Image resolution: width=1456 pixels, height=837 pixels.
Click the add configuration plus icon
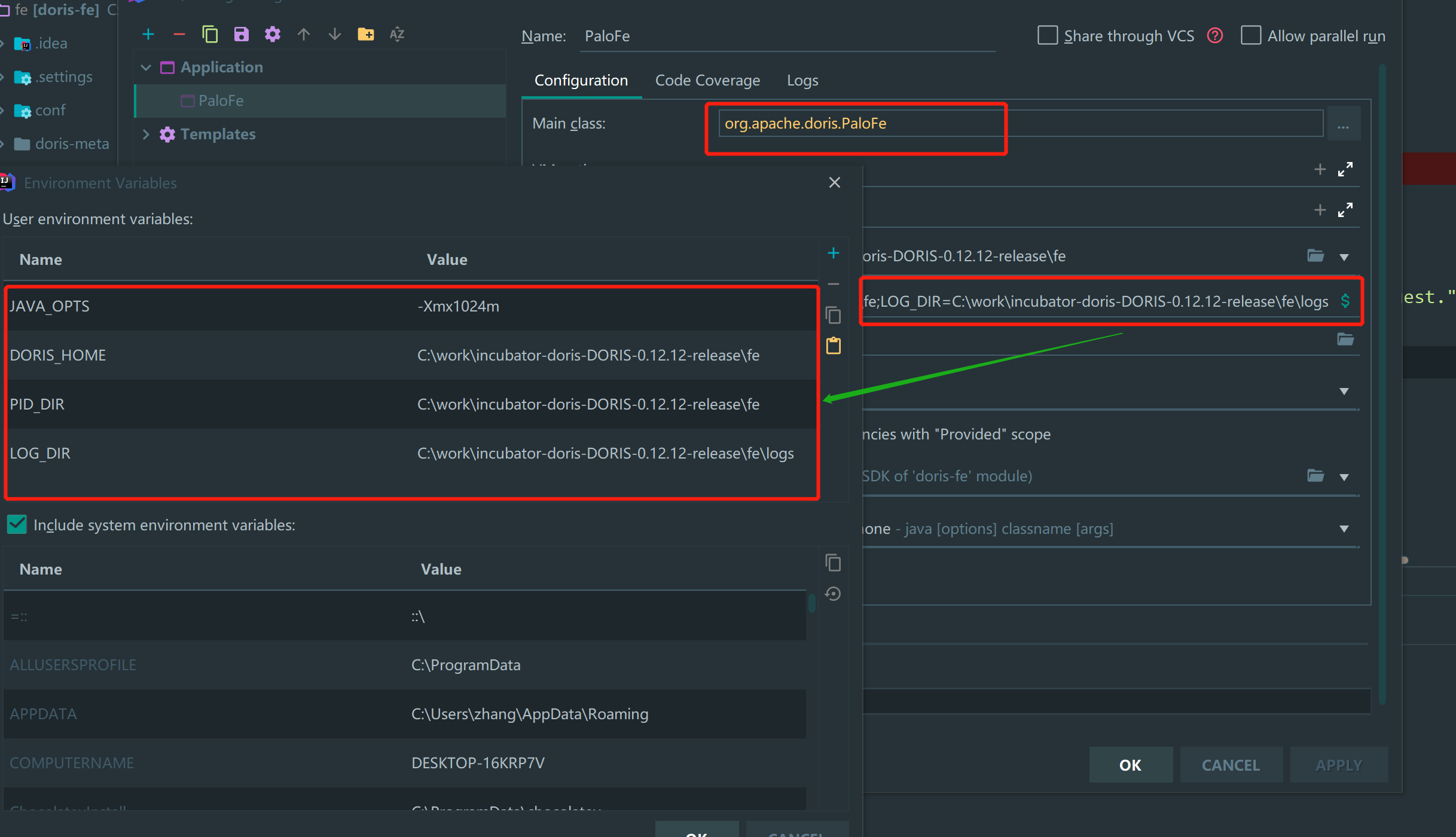148,34
